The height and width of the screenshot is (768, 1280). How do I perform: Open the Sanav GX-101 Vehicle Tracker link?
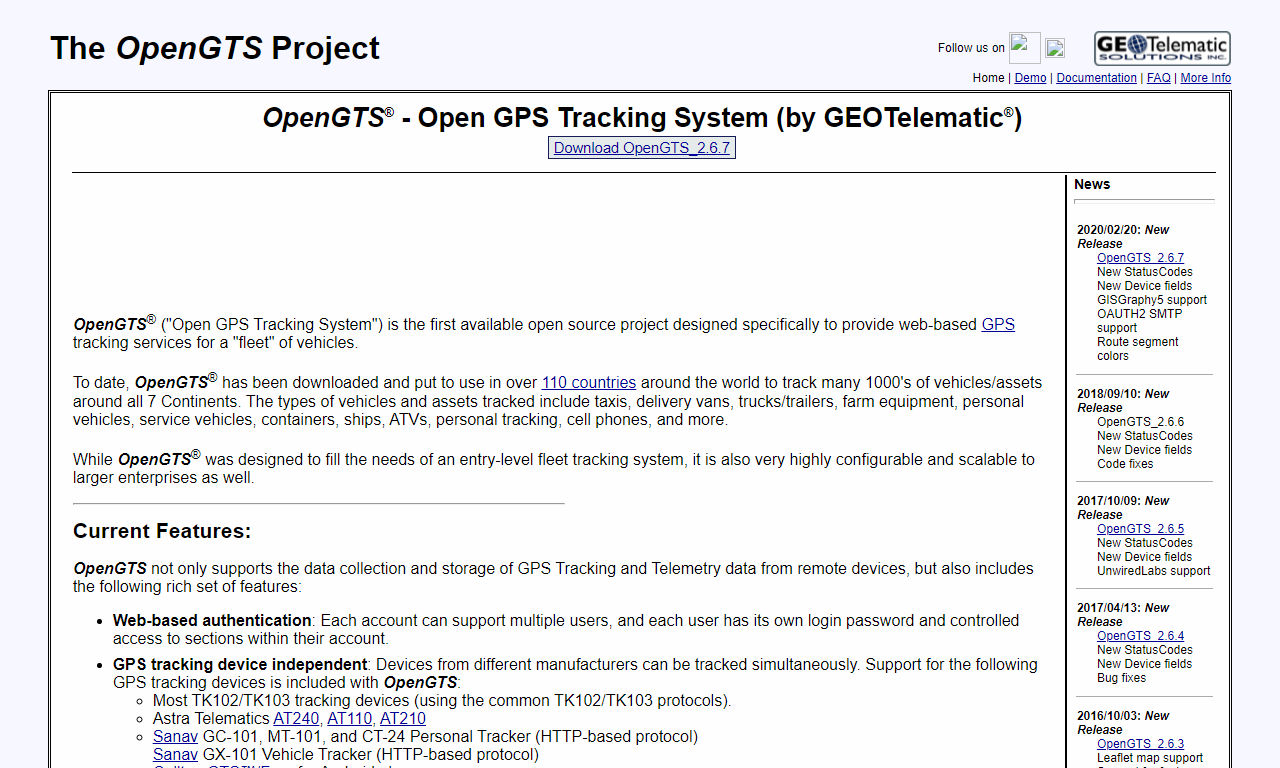click(175, 755)
